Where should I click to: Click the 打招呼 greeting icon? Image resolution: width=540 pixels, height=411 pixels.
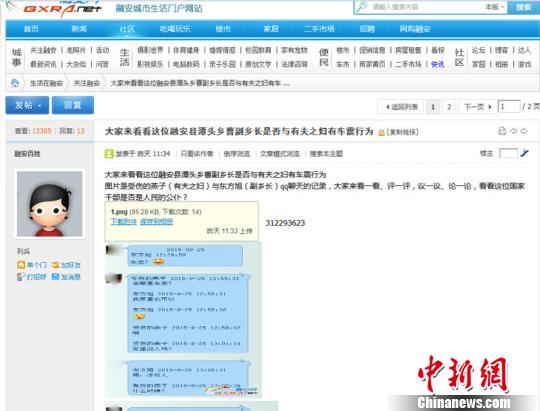click(21, 276)
